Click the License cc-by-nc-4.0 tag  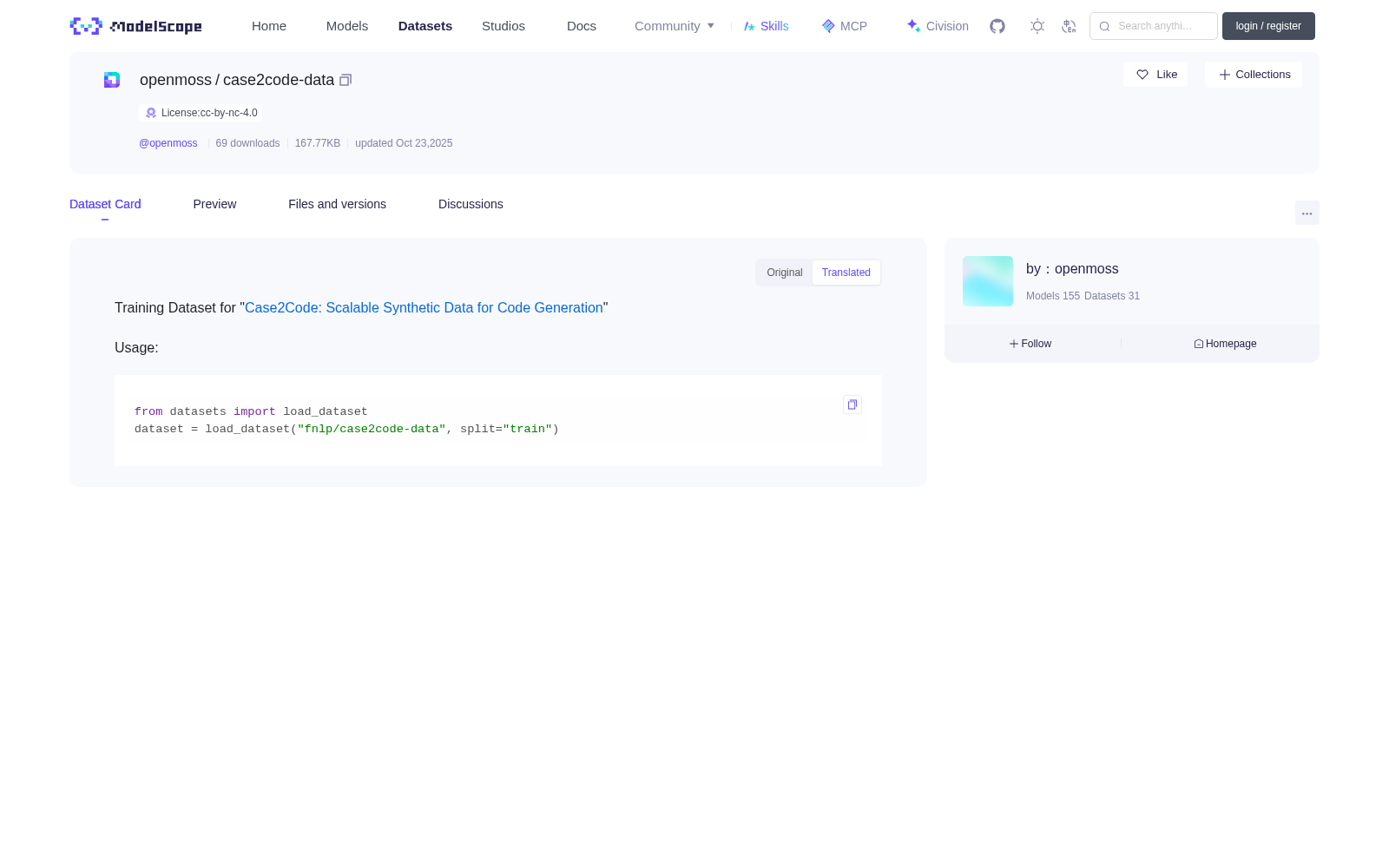201,113
